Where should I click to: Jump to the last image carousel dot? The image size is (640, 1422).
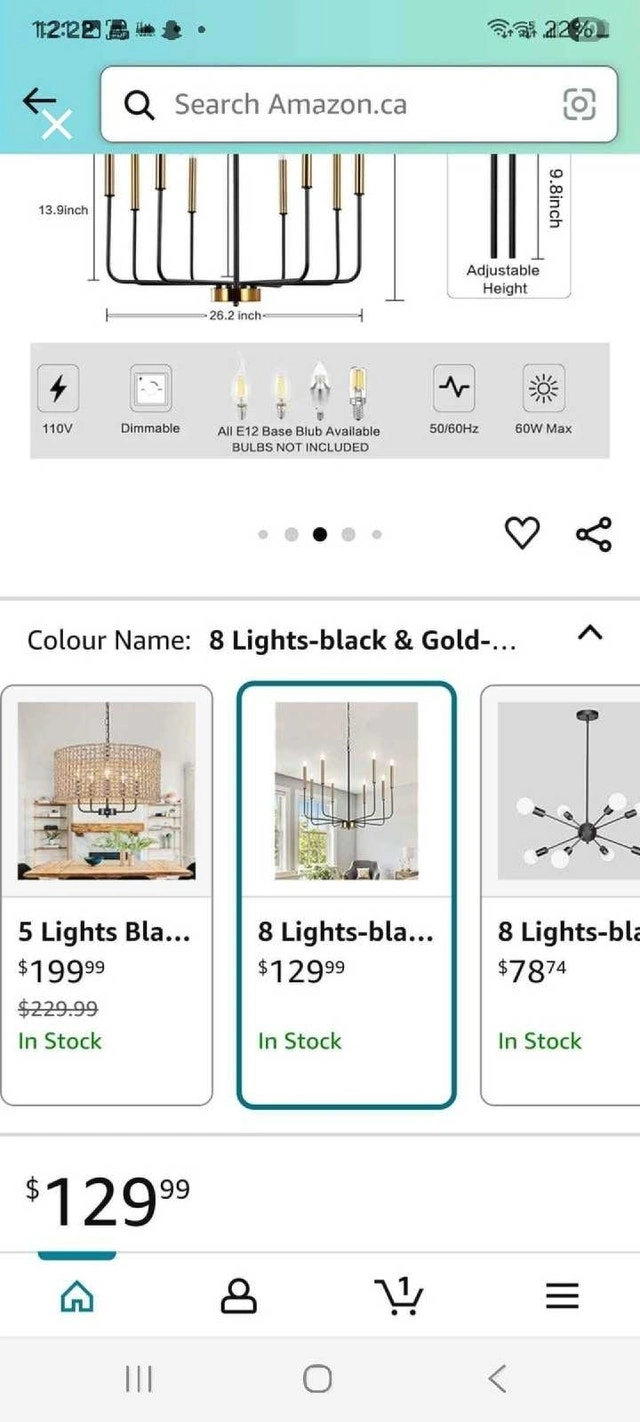(x=377, y=534)
